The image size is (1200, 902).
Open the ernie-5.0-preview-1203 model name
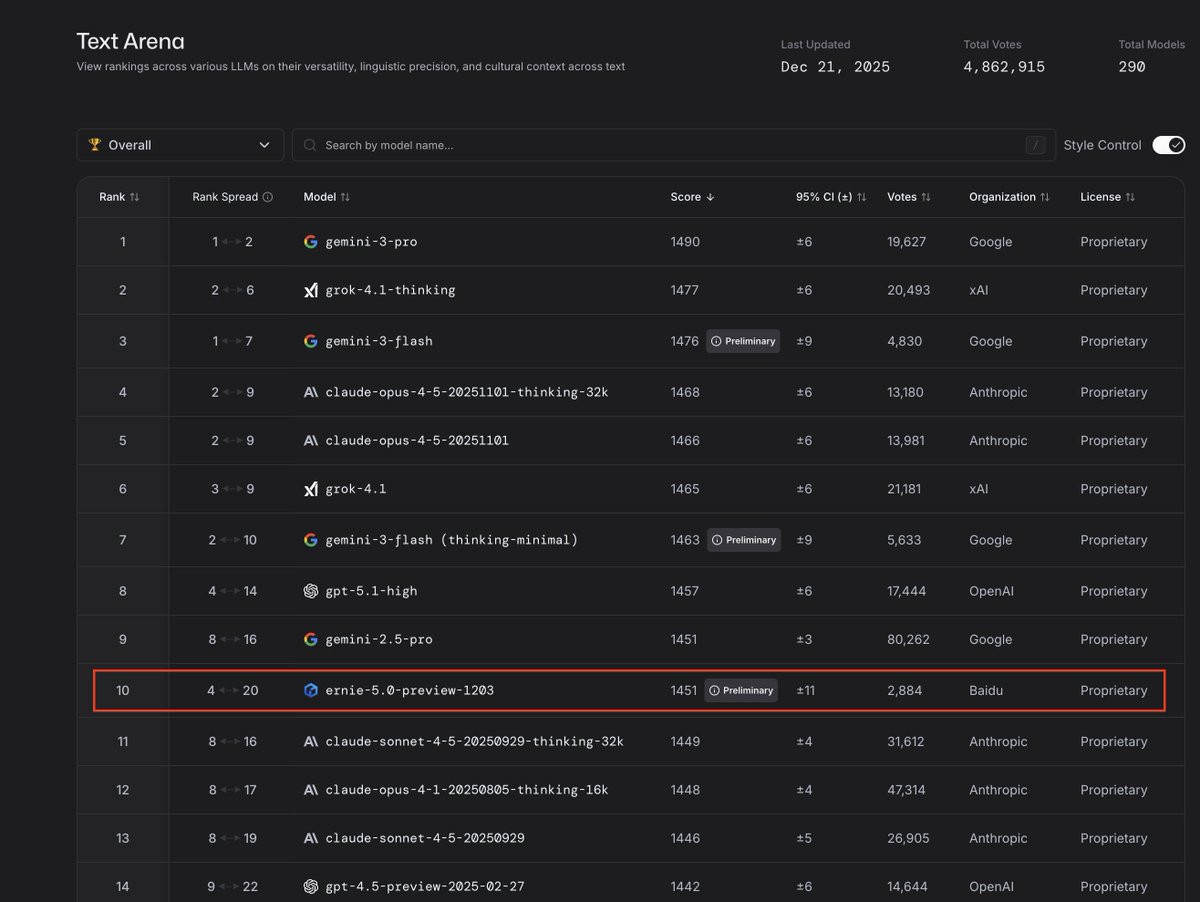coord(410,690)
